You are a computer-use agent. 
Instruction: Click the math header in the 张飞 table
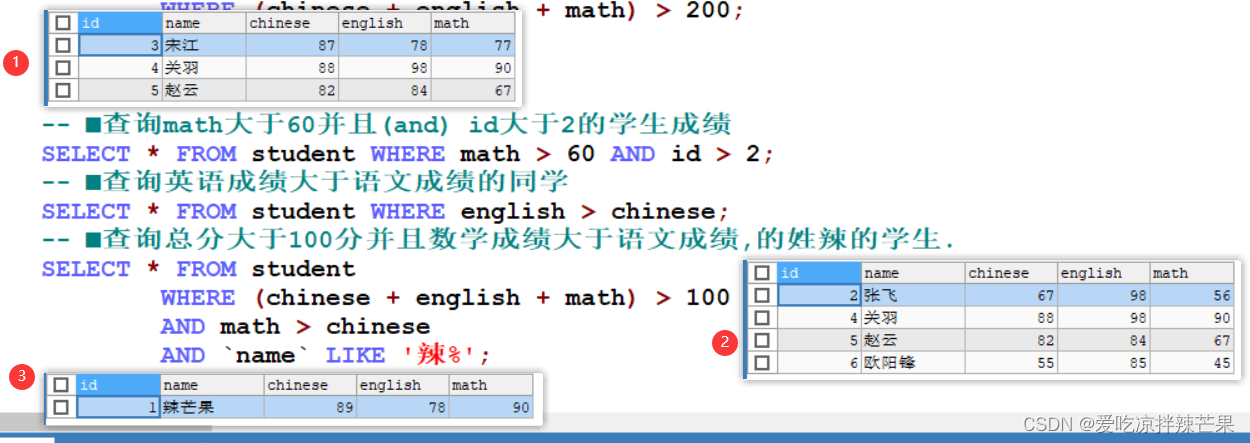coord(1192,272)
